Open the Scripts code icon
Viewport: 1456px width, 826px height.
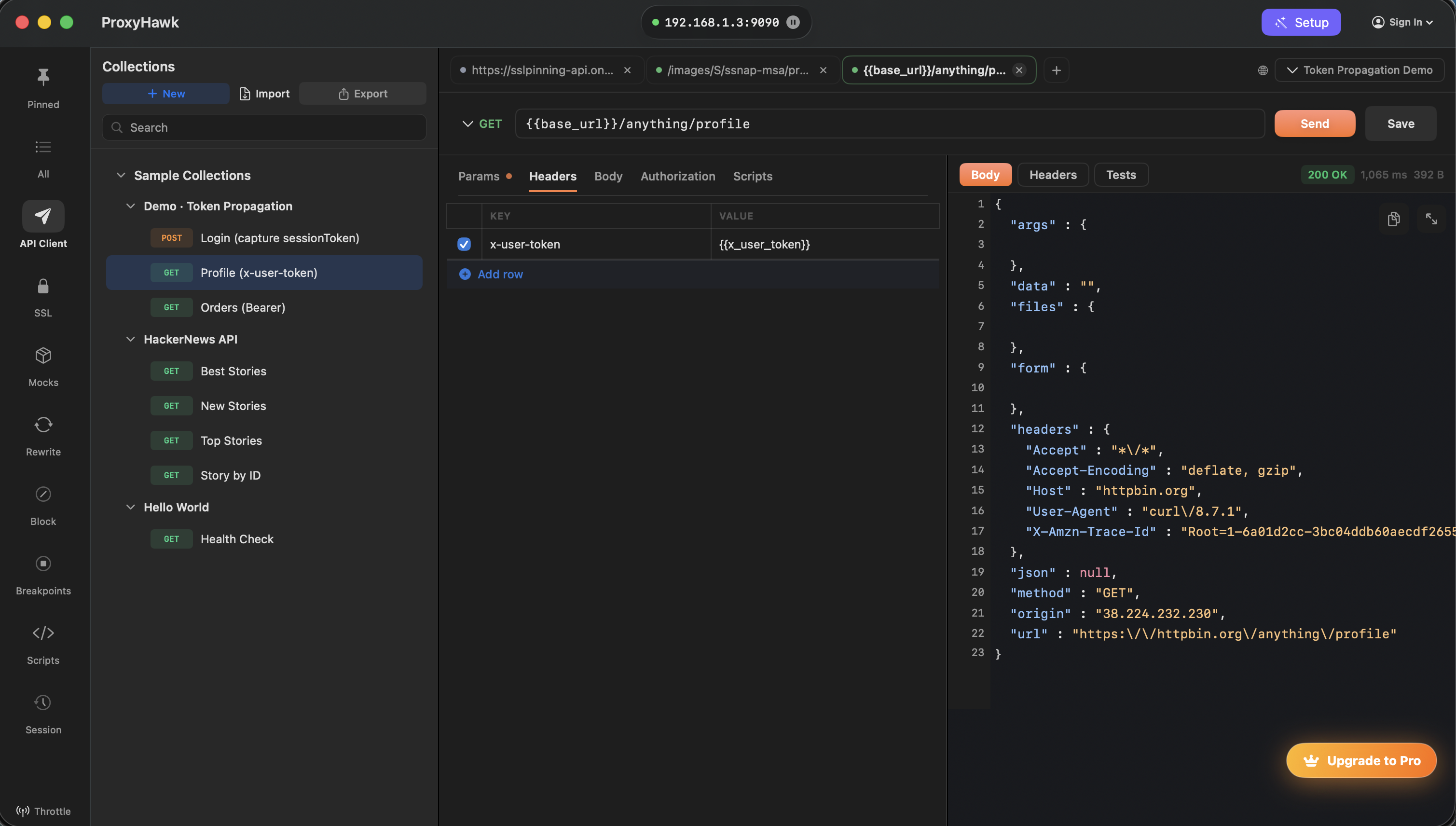(43, 633)
